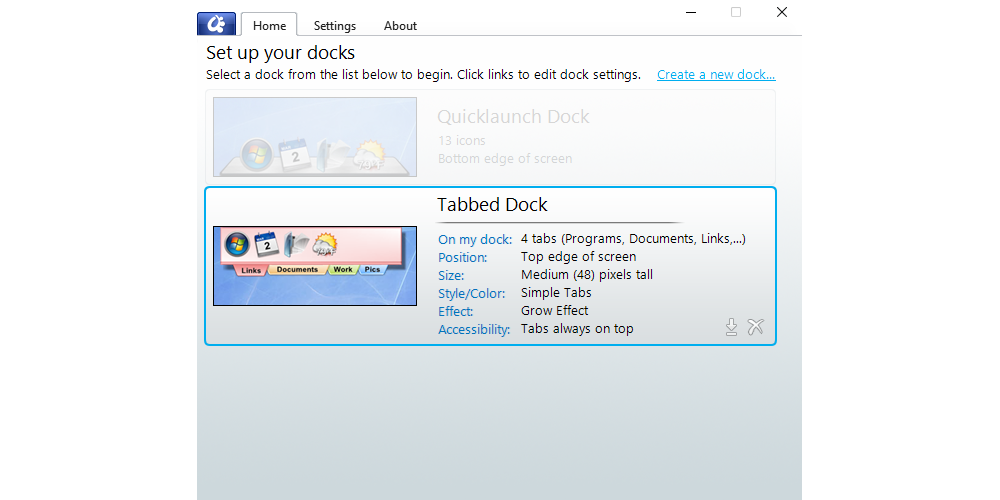Open the 'Accessibility:' setting link
This screenshot has height=500, width=1000.
(x=474, y=330)
